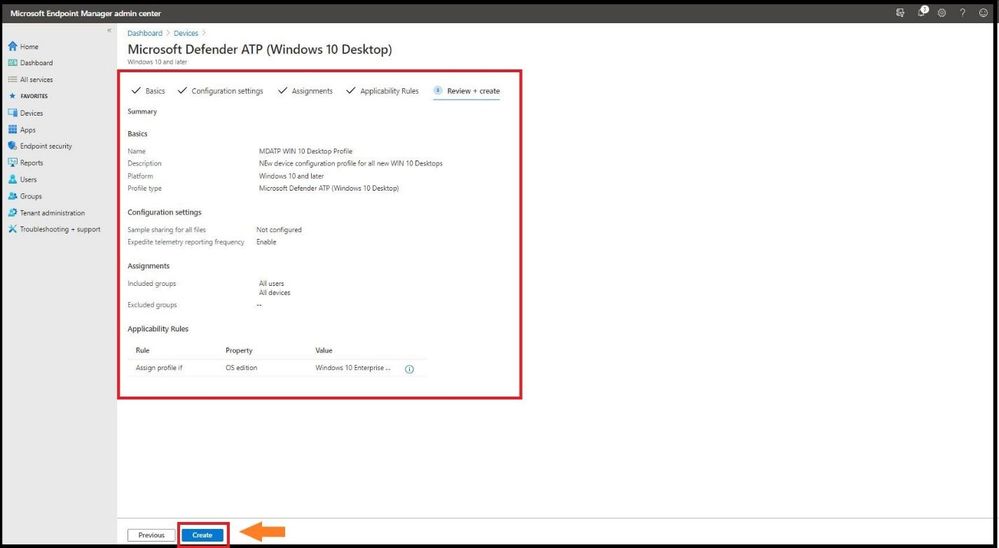Click the Create button

(203, 535)
